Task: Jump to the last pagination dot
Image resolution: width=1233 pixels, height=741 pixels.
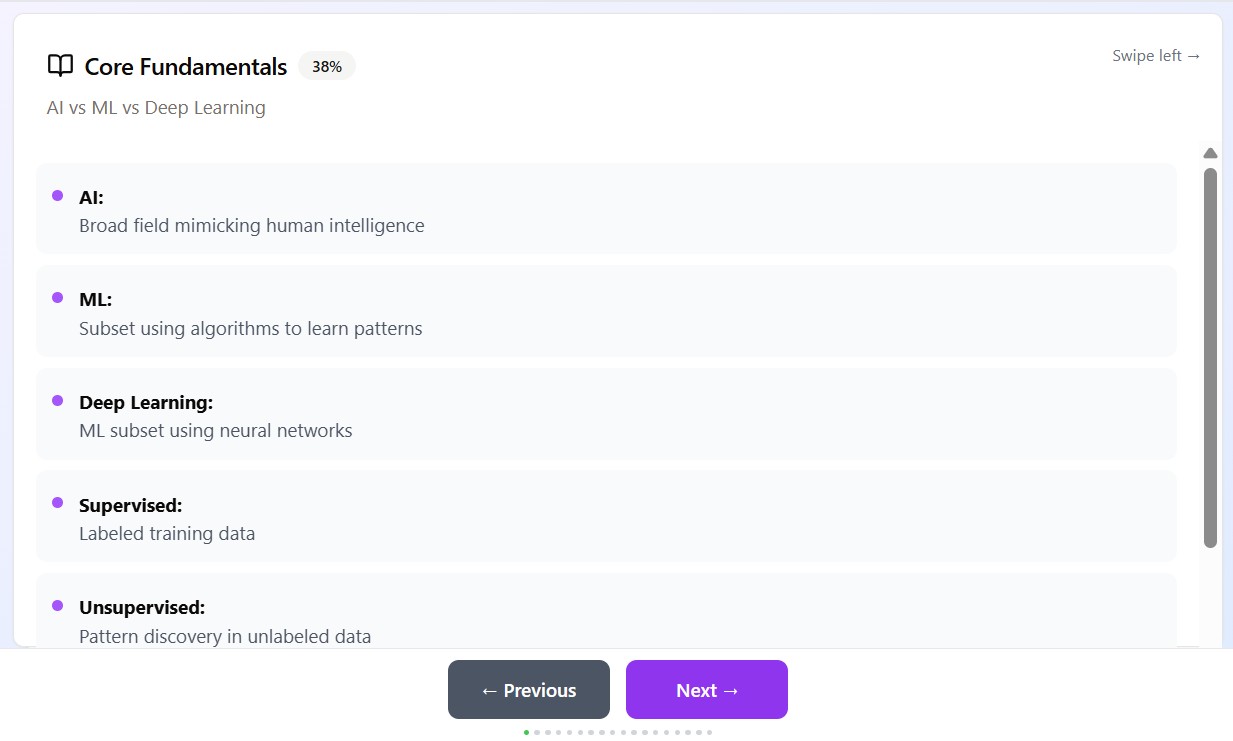Action: (709, 732)
